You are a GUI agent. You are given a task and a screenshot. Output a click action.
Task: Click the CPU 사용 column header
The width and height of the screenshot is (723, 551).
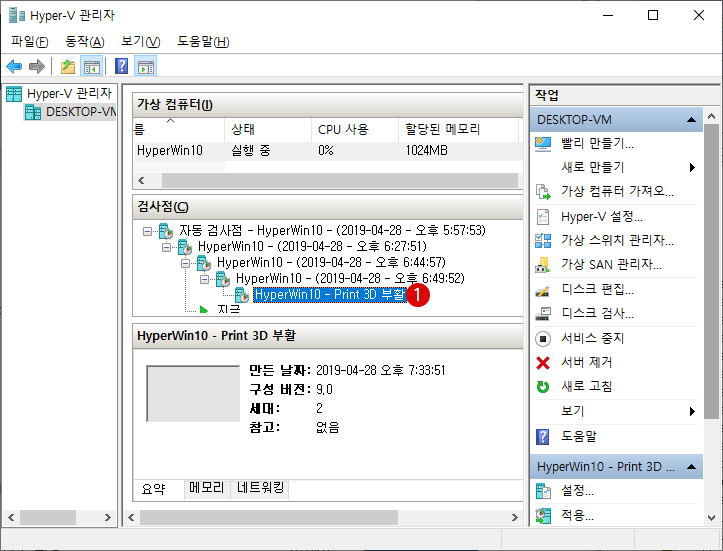[x=355, y=130]
